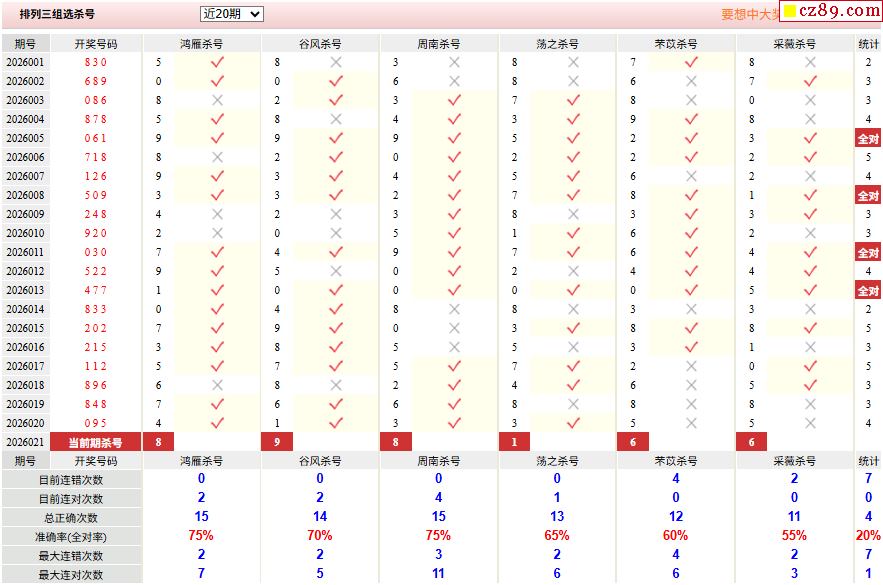Viewport: 883px width, 585px height.
Task: Click the cz89.com site logo
Action: tap(831, 11)
